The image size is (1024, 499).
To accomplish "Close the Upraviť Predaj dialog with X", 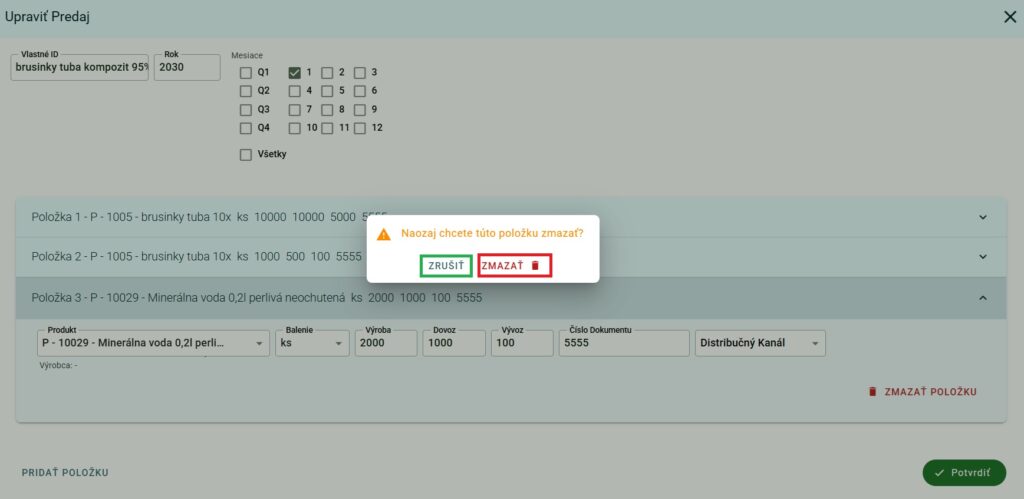I will pyautogui.click(x=1009, y=17).
